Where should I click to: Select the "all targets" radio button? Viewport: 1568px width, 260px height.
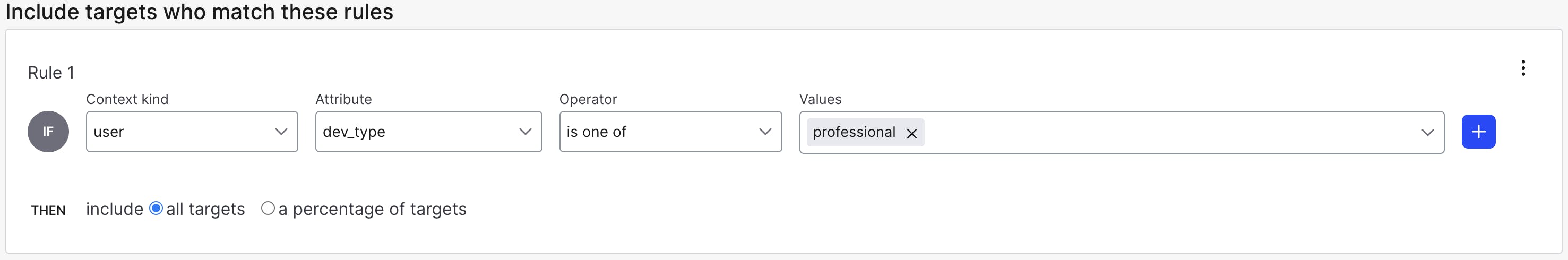pyautogui.click(x=156, y=208)
